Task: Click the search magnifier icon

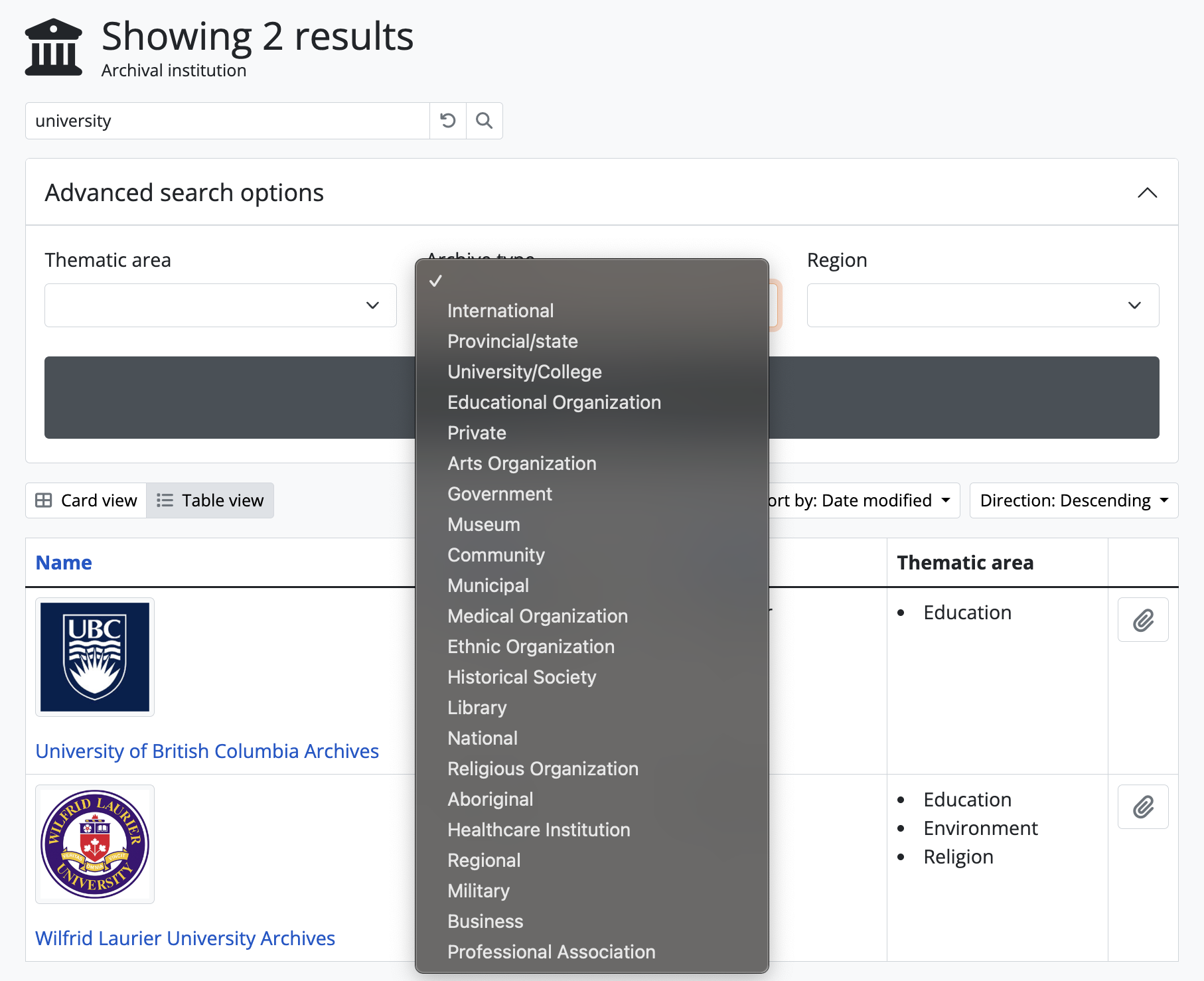Action: click(485, 121)
